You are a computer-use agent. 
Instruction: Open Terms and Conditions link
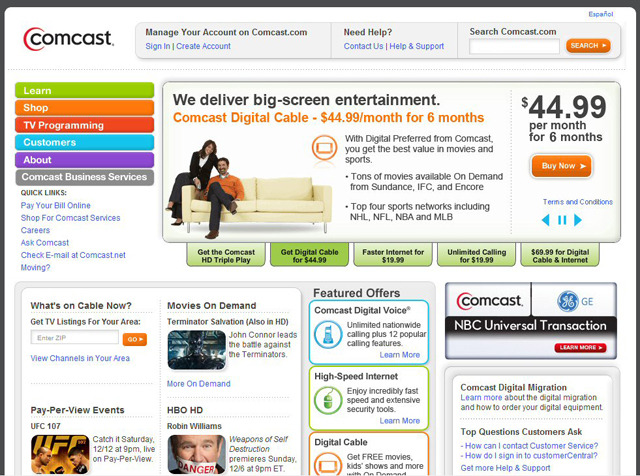[578, 202]
